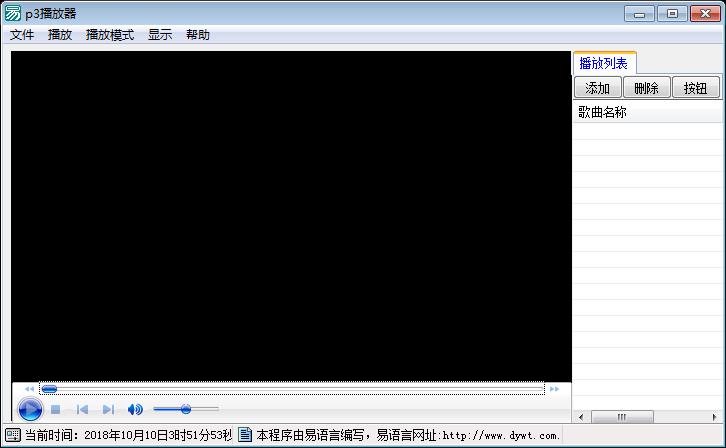This screenshot has width=726, height=448.
Task: Select the 播放列表 tab
Action: [604, 63]
